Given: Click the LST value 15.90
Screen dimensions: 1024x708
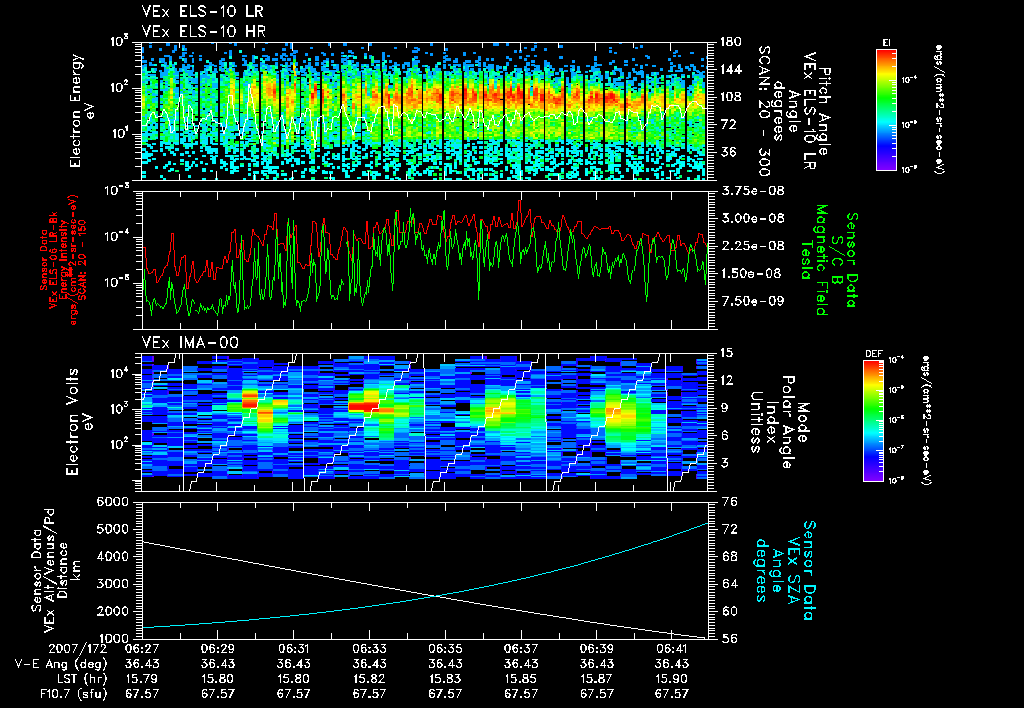Looking at the screenshot, I should click(x=672, y=679).
